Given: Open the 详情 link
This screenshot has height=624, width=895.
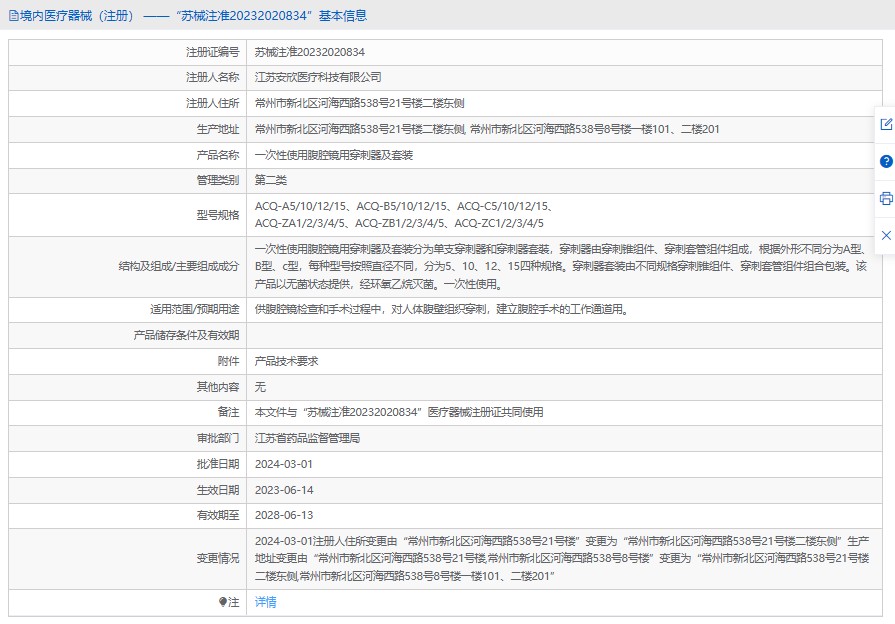Looking at the screenshot, I should tap(265, 602).
